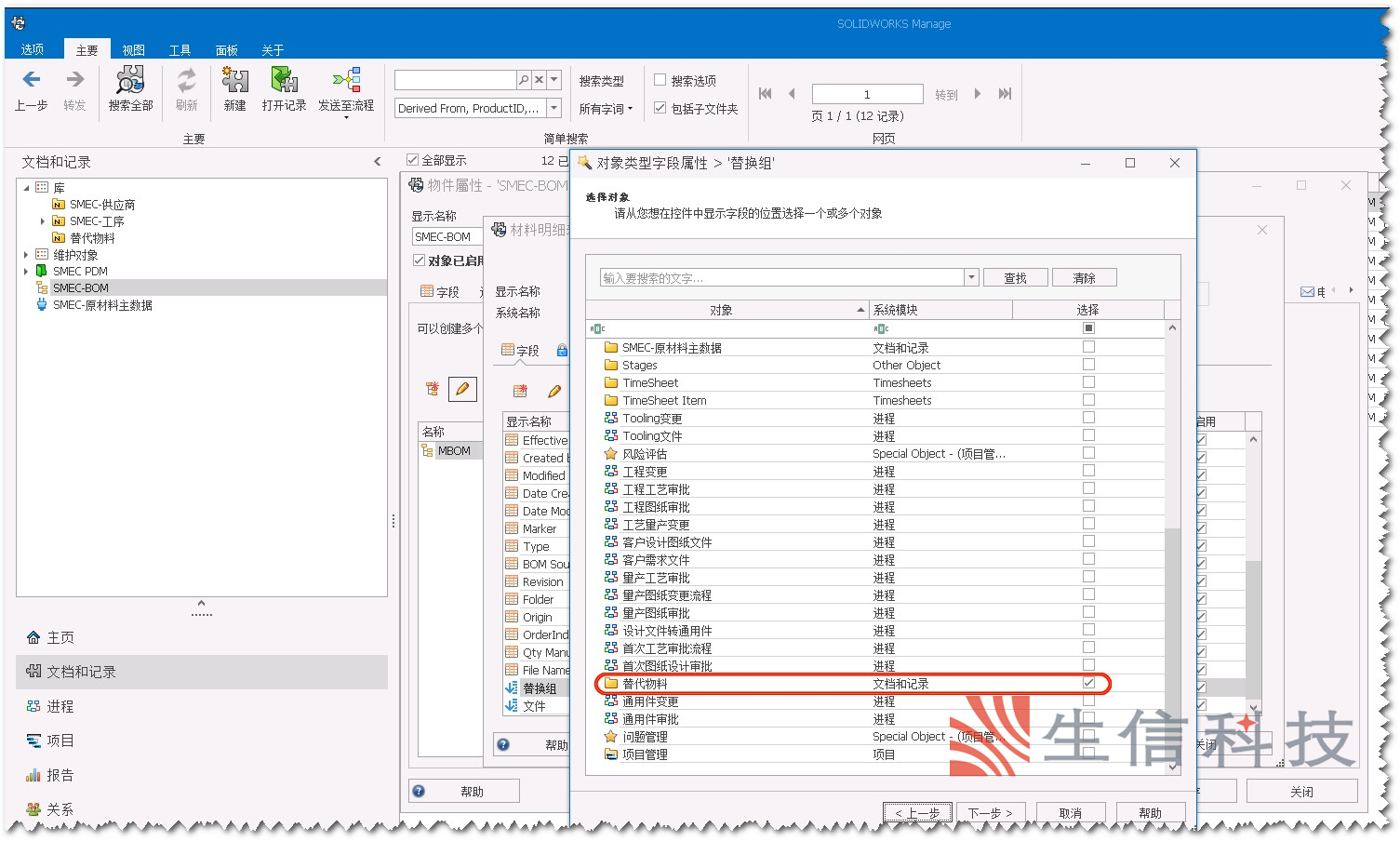Switch to the 主要 ribbon tab

point(87,49)
